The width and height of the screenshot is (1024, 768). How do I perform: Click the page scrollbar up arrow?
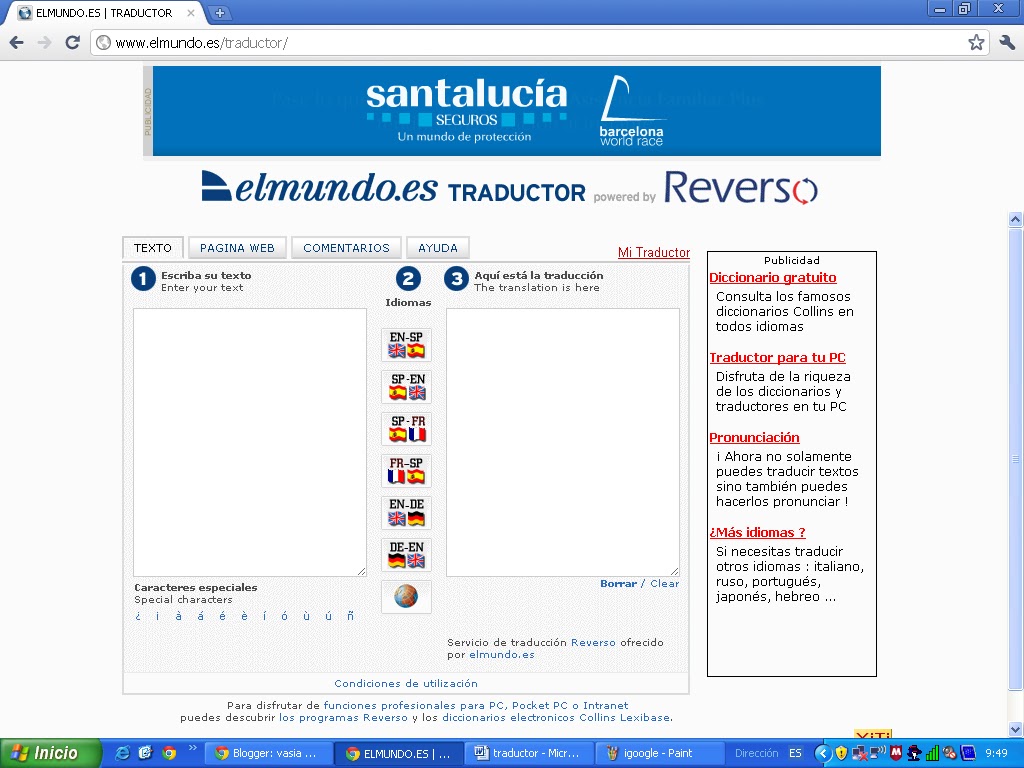click(x=1016, y=219)
